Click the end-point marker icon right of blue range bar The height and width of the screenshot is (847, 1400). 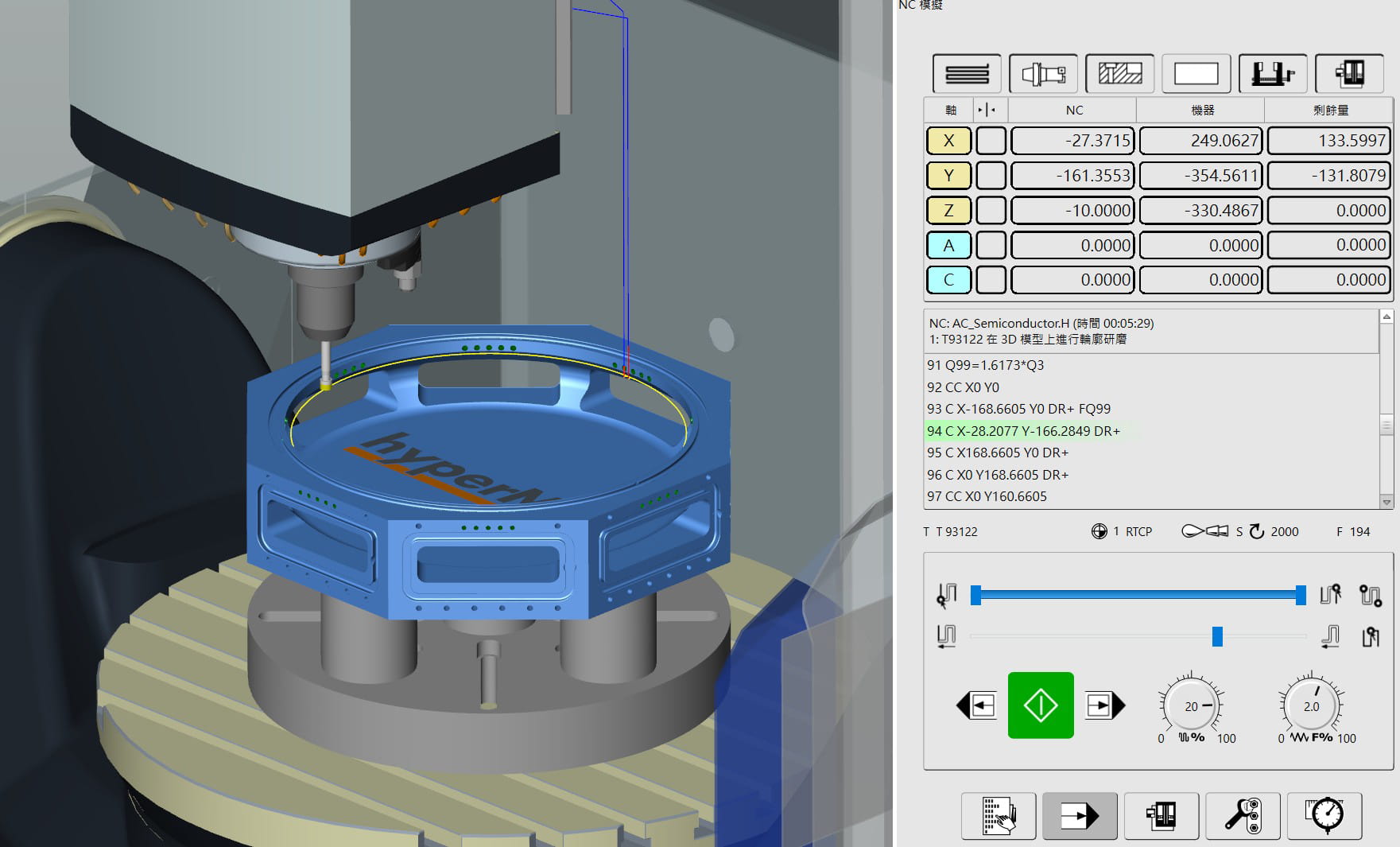tap(1331, 594)
